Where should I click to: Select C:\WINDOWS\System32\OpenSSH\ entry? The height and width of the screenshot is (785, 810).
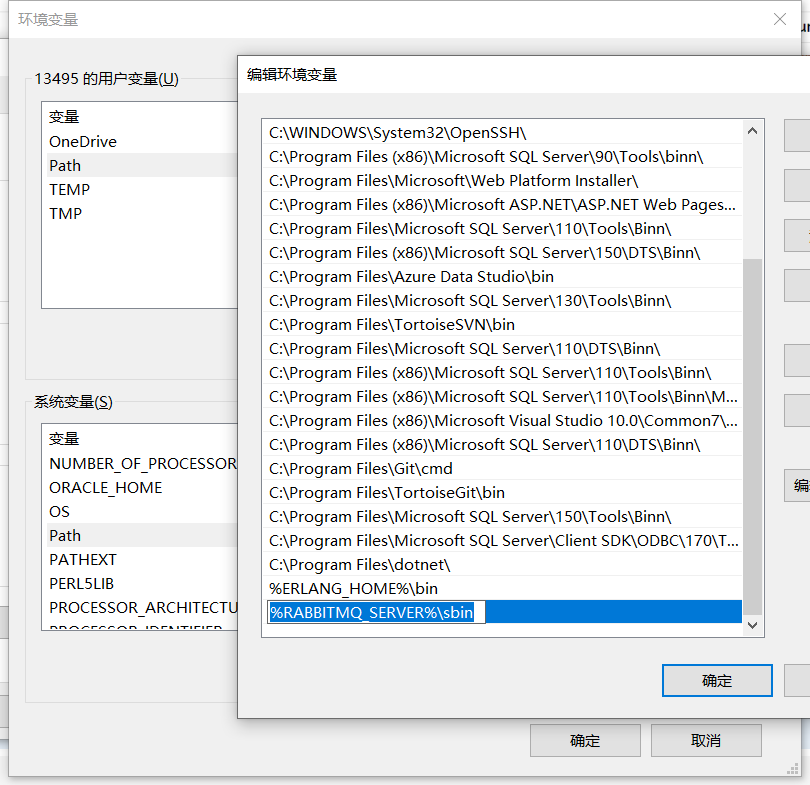pos(502,133)
